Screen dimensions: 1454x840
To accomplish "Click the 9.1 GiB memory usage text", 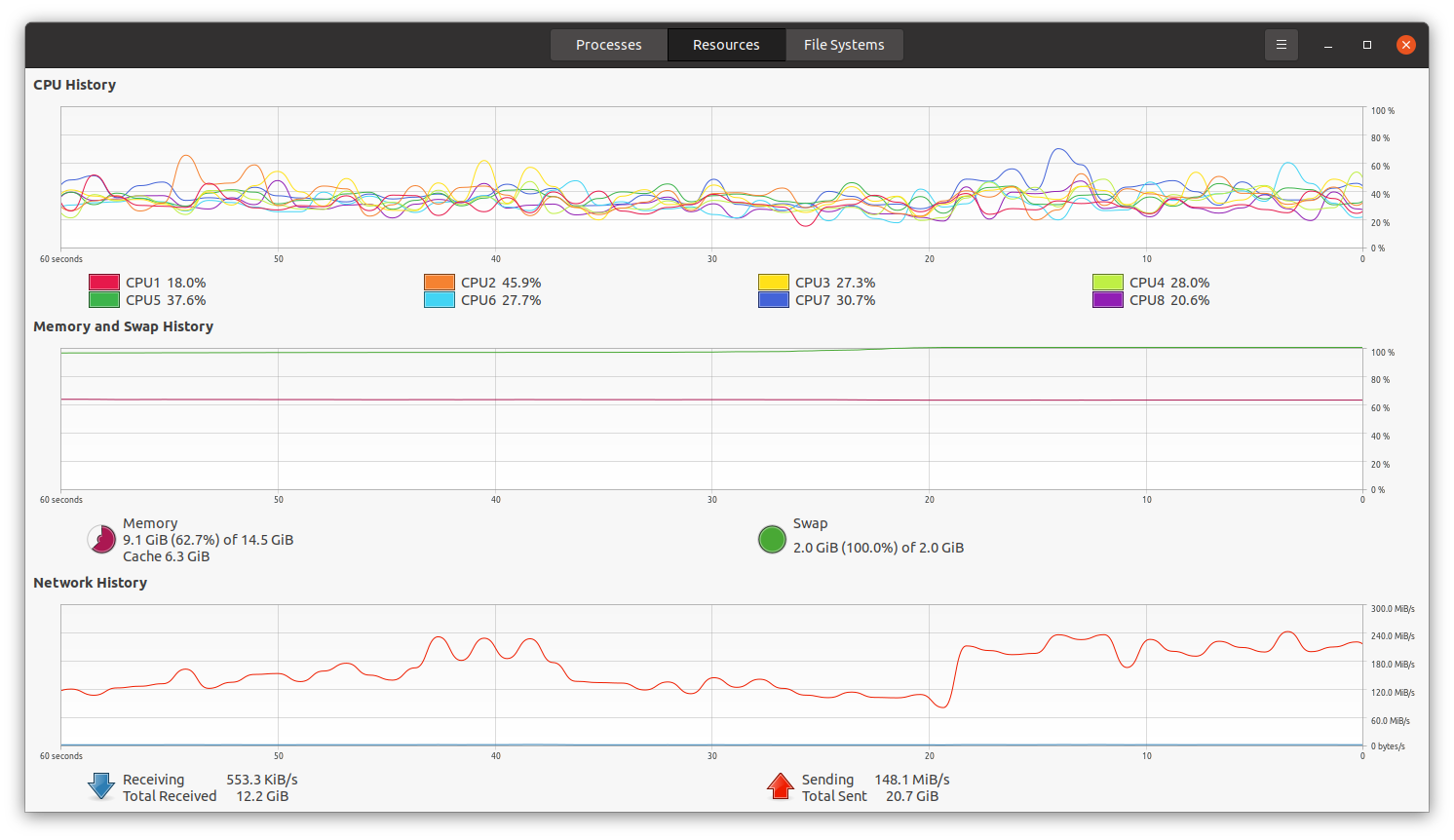I will coord(209,540).
